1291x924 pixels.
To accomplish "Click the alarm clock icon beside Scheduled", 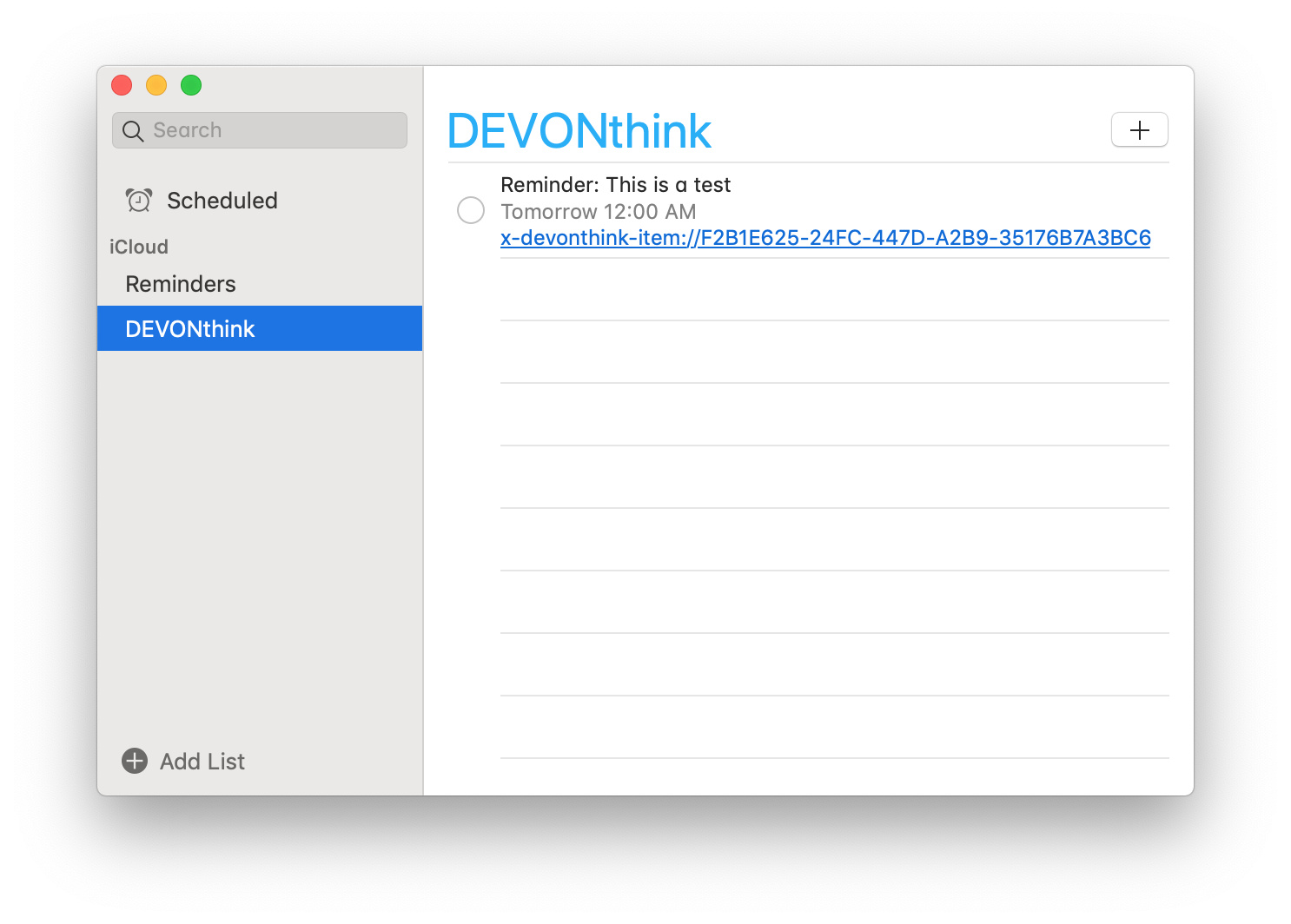I will (x=138, y=201).
